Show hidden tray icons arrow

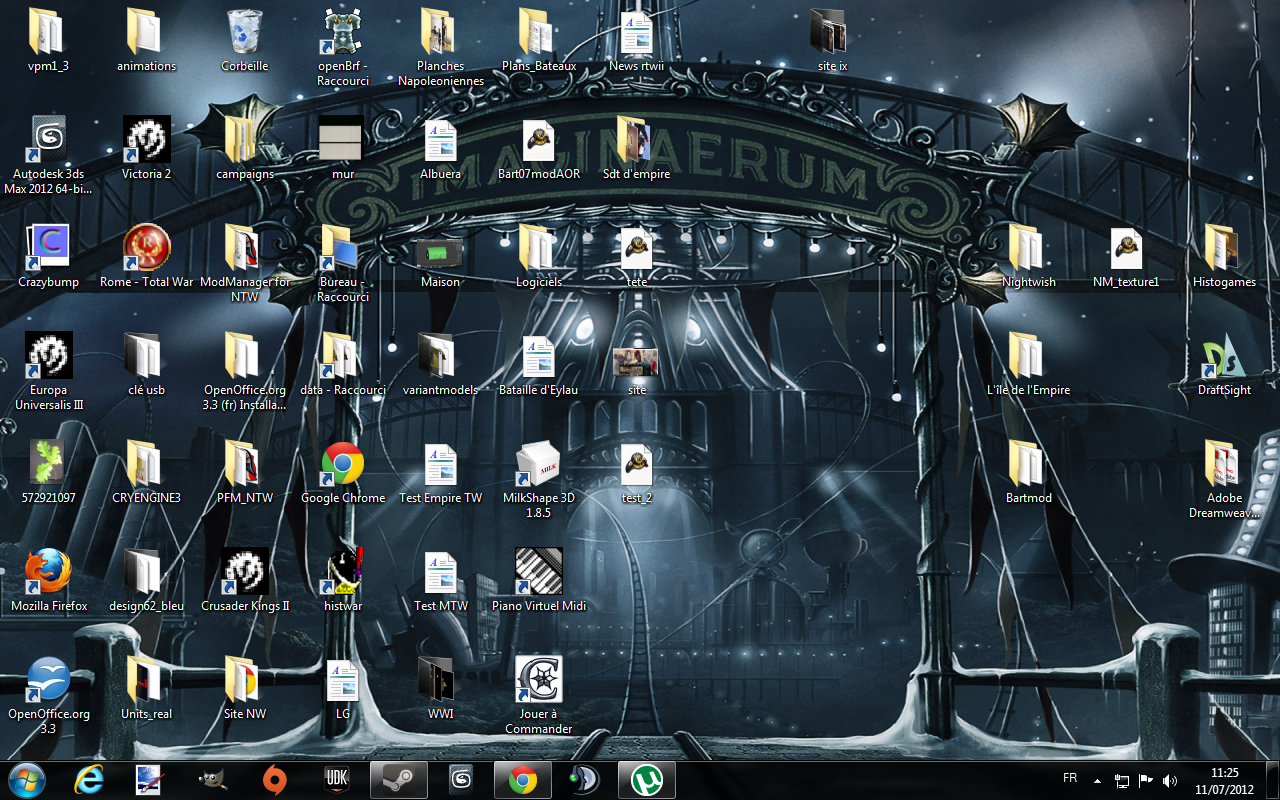coord(1098,779)
